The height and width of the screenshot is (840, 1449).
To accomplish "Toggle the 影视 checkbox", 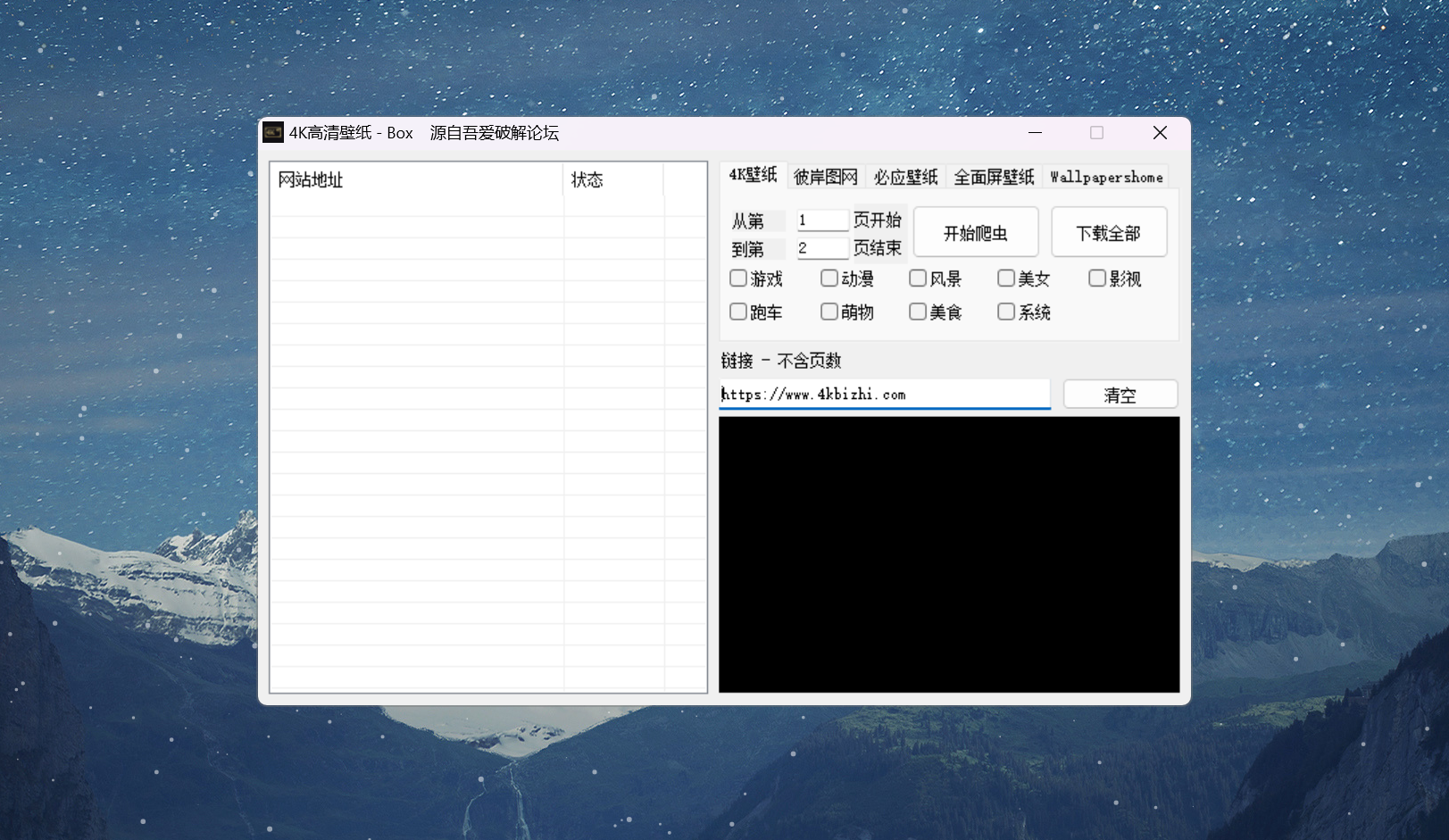I will click(1097, 279).
